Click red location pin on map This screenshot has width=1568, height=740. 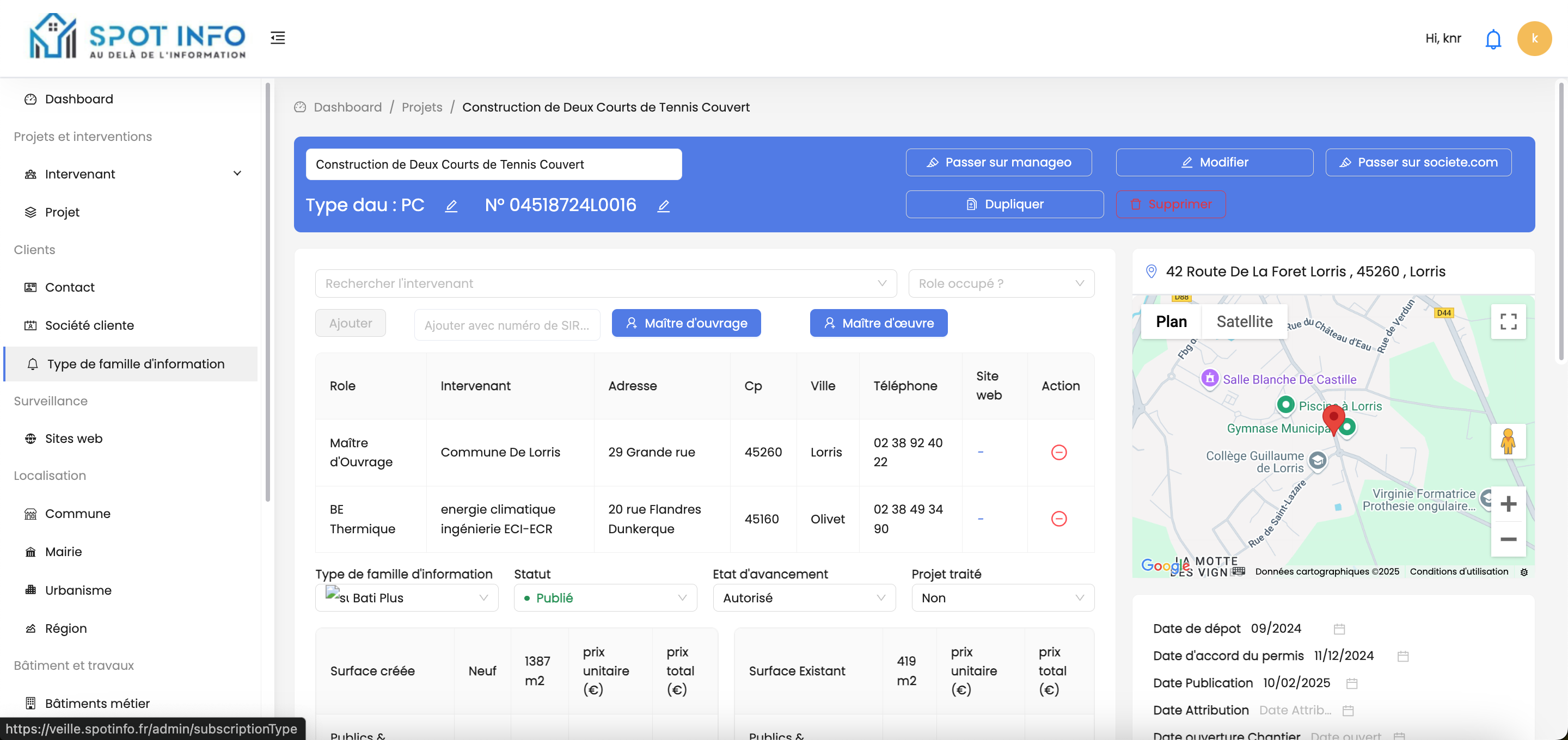(x=1333, y=420)
